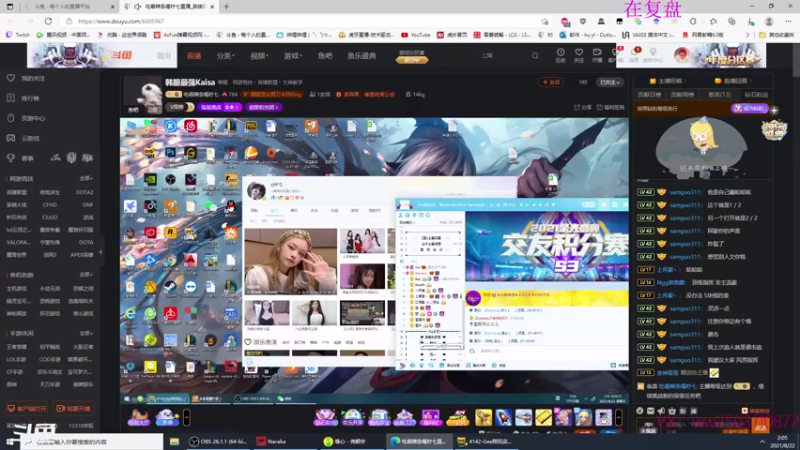800x450 pixels.
Task: Expand 全部 next to 网游竞技
Action: [86, 178]
